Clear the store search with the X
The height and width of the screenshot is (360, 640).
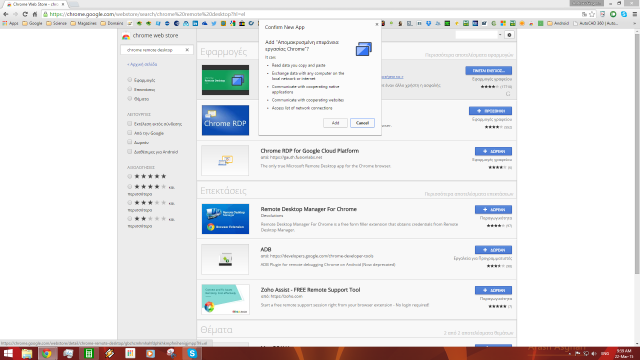tap(187, 50)
